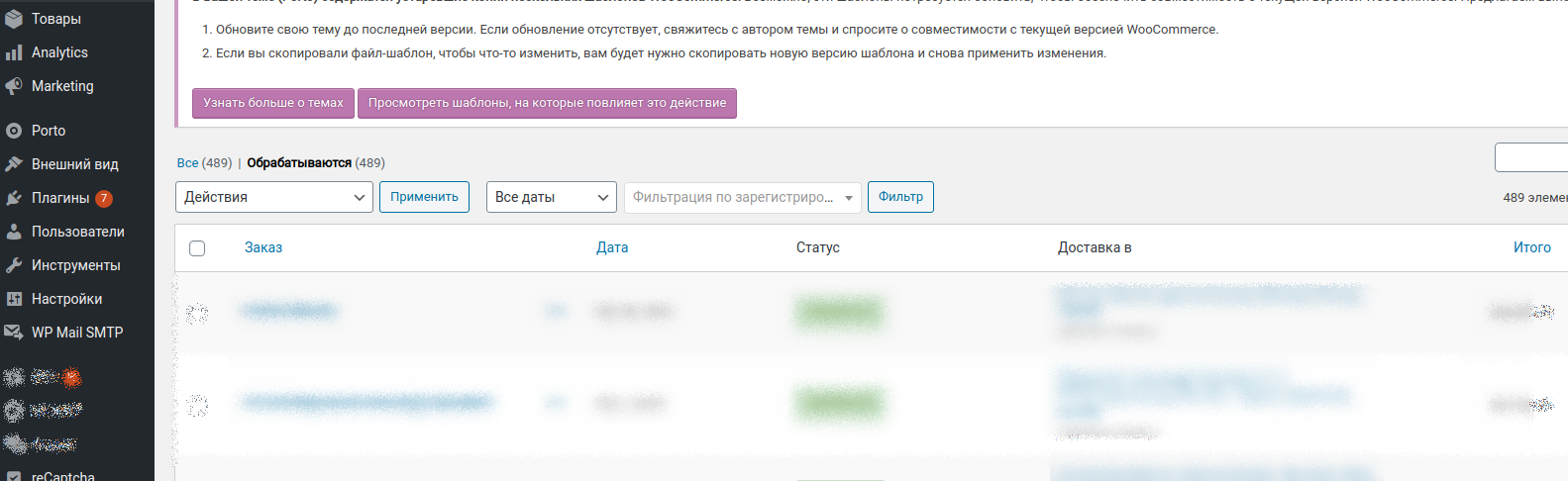
Task: Switch to the Все orders view
Action: tap(187, 163)
